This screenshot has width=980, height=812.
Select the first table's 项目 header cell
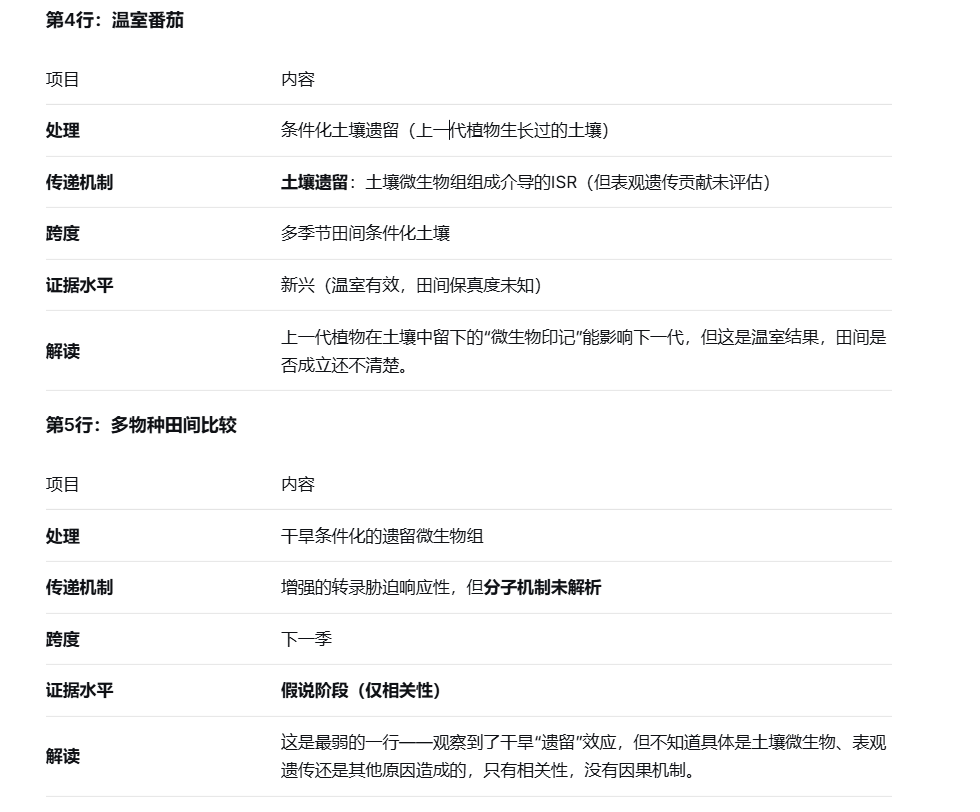coord(62,79)
